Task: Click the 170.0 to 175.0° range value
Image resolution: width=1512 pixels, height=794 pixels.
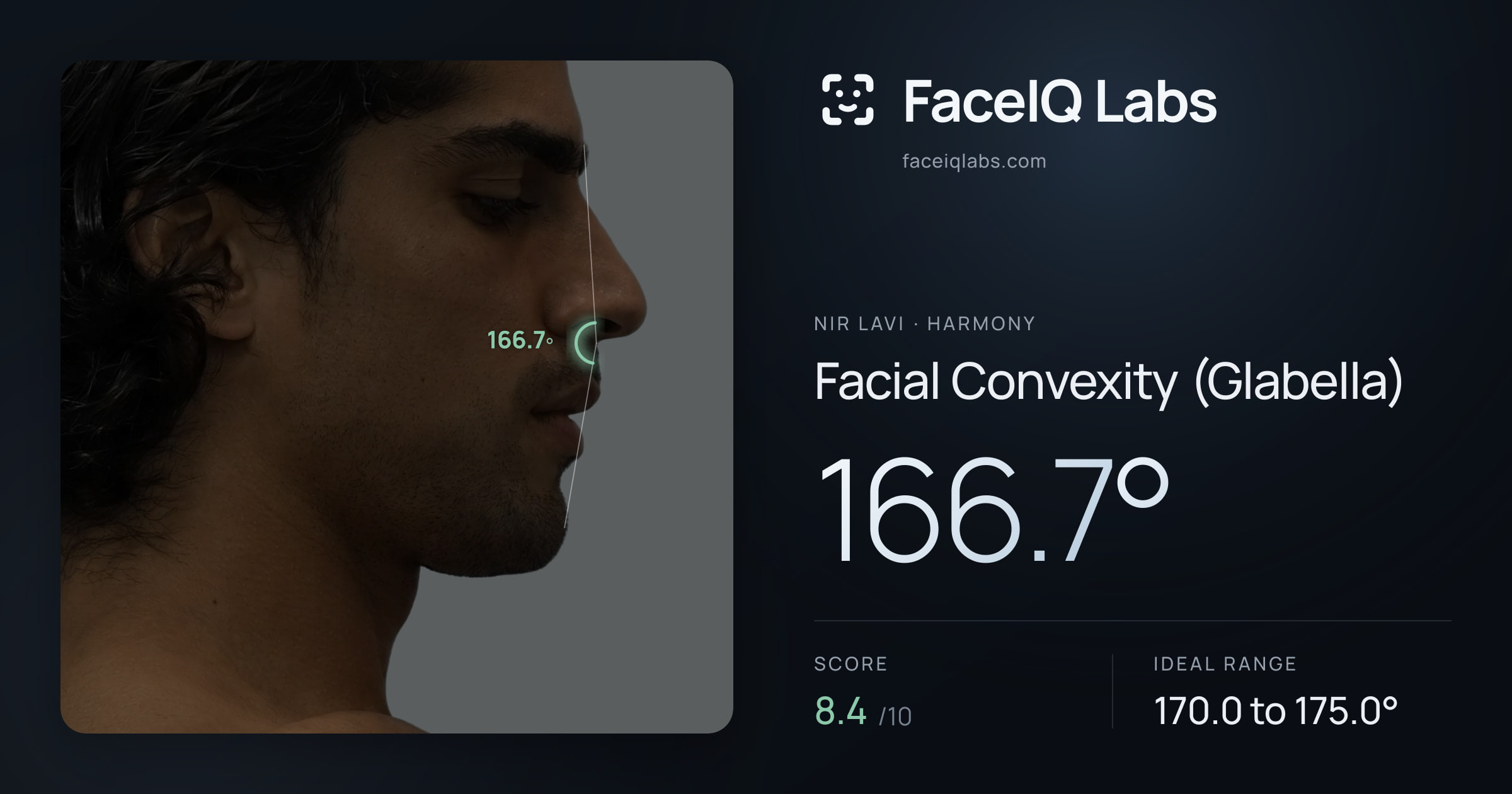Action: point(1276,711)
